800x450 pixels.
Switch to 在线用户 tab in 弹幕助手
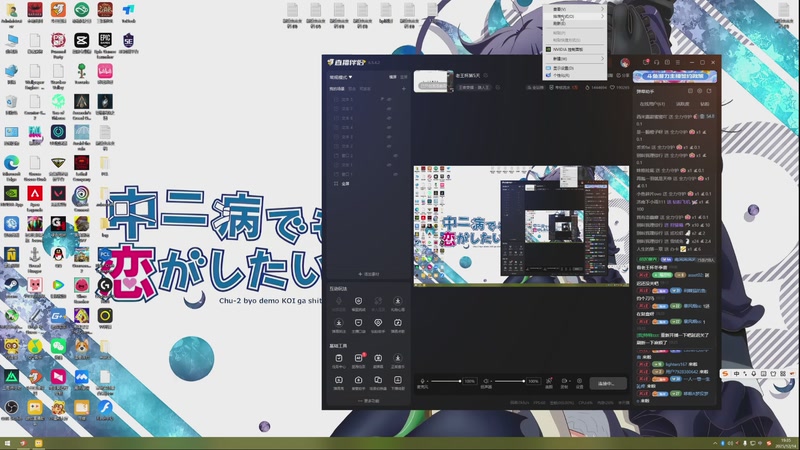pos(652,104)
